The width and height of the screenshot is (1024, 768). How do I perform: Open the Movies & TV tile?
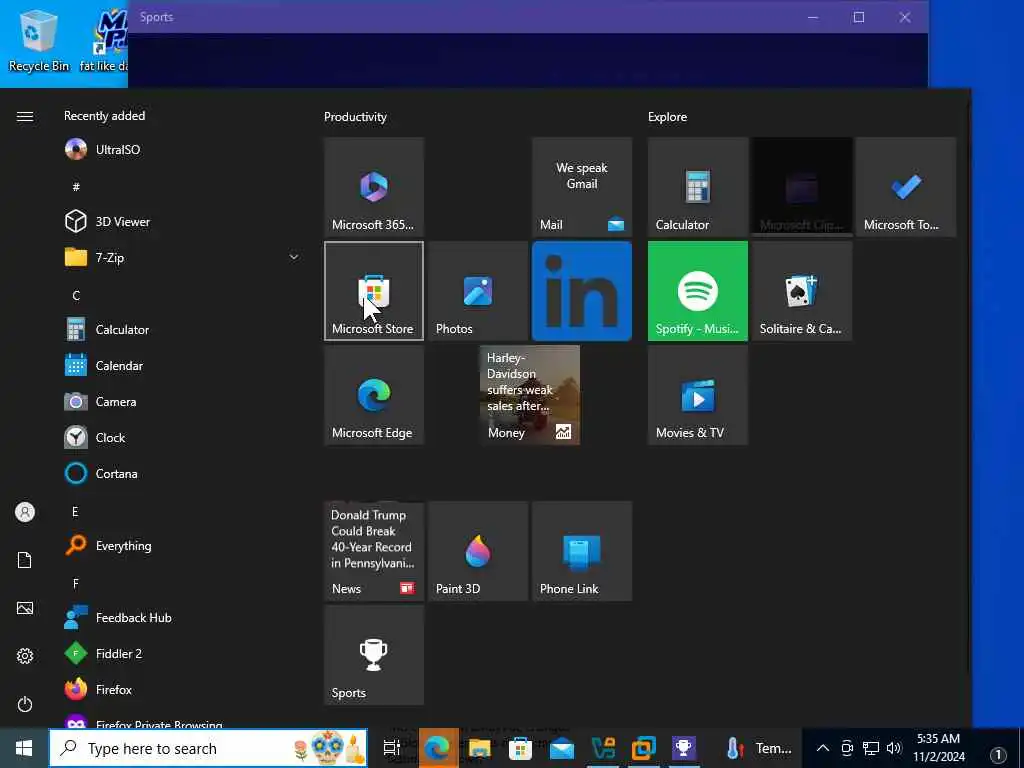[697, 395]
